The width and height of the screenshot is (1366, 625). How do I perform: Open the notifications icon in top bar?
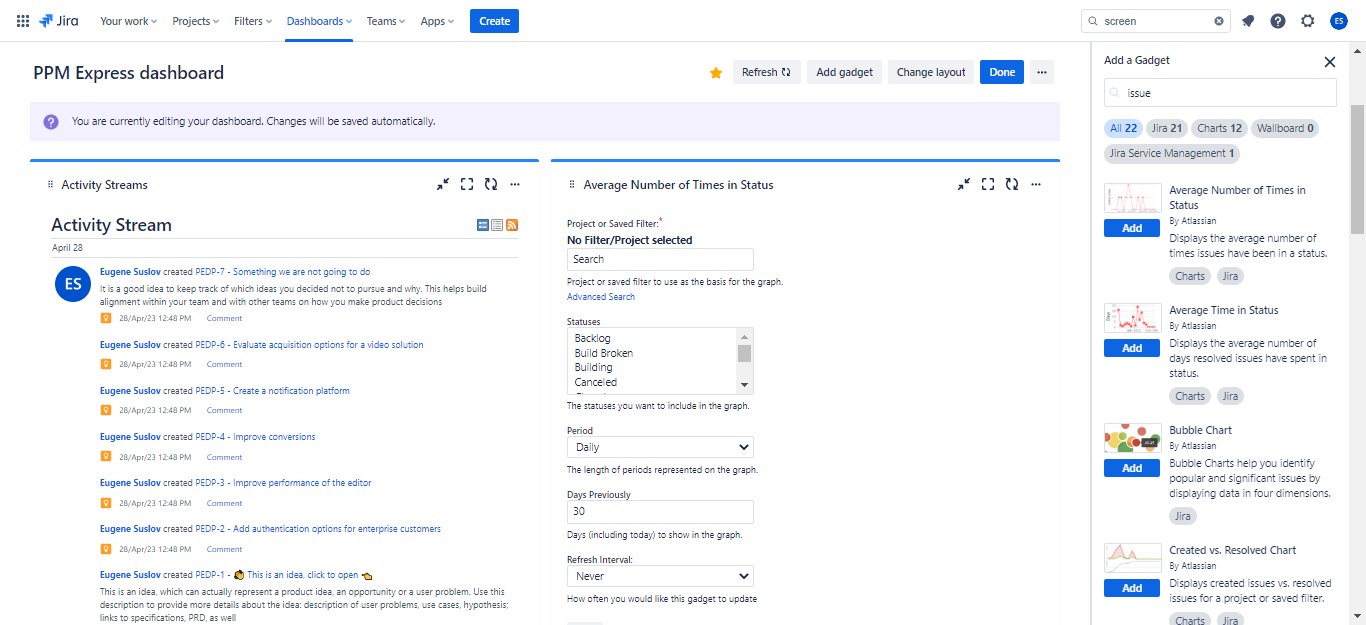click(1248, 21)
